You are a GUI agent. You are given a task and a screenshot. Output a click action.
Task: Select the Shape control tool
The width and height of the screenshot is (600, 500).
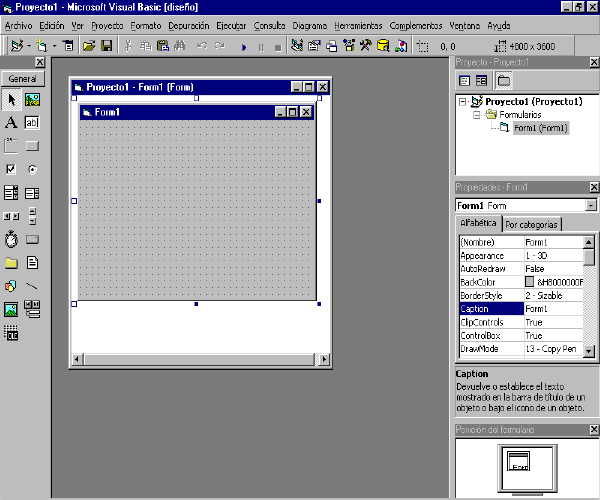11,286
